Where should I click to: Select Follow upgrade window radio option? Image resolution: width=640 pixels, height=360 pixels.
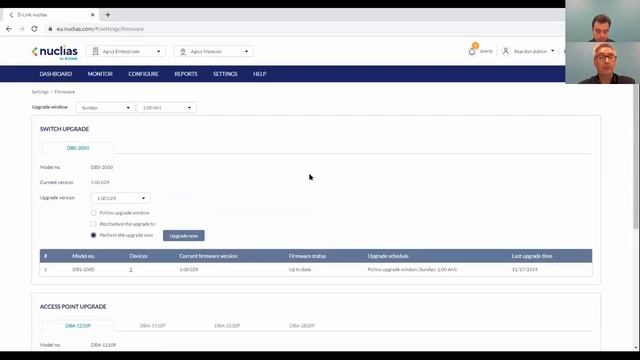(x=93, y=213)
